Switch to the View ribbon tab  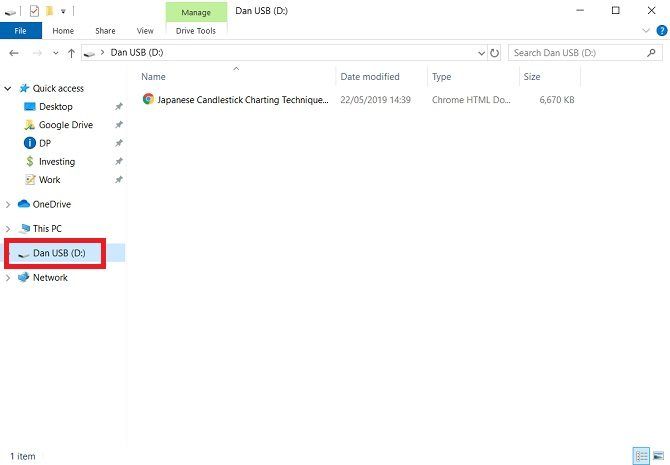[x=145, y=31]
